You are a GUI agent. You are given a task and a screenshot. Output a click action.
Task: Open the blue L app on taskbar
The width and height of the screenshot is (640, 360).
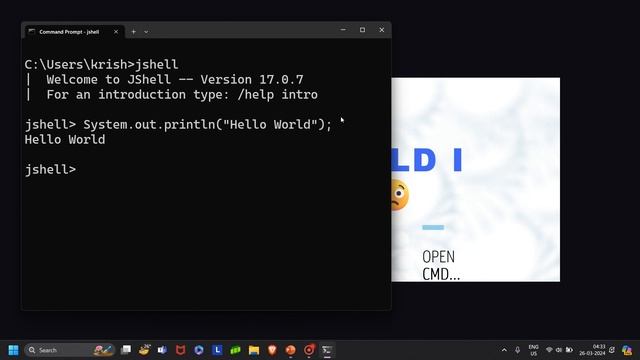tap(217, 350)
